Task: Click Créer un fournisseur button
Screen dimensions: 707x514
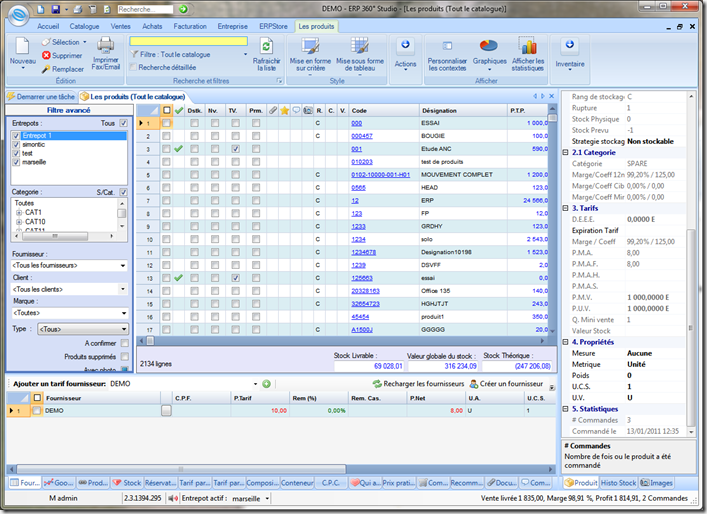Action: pyautogui.click(x=506, y=384)
